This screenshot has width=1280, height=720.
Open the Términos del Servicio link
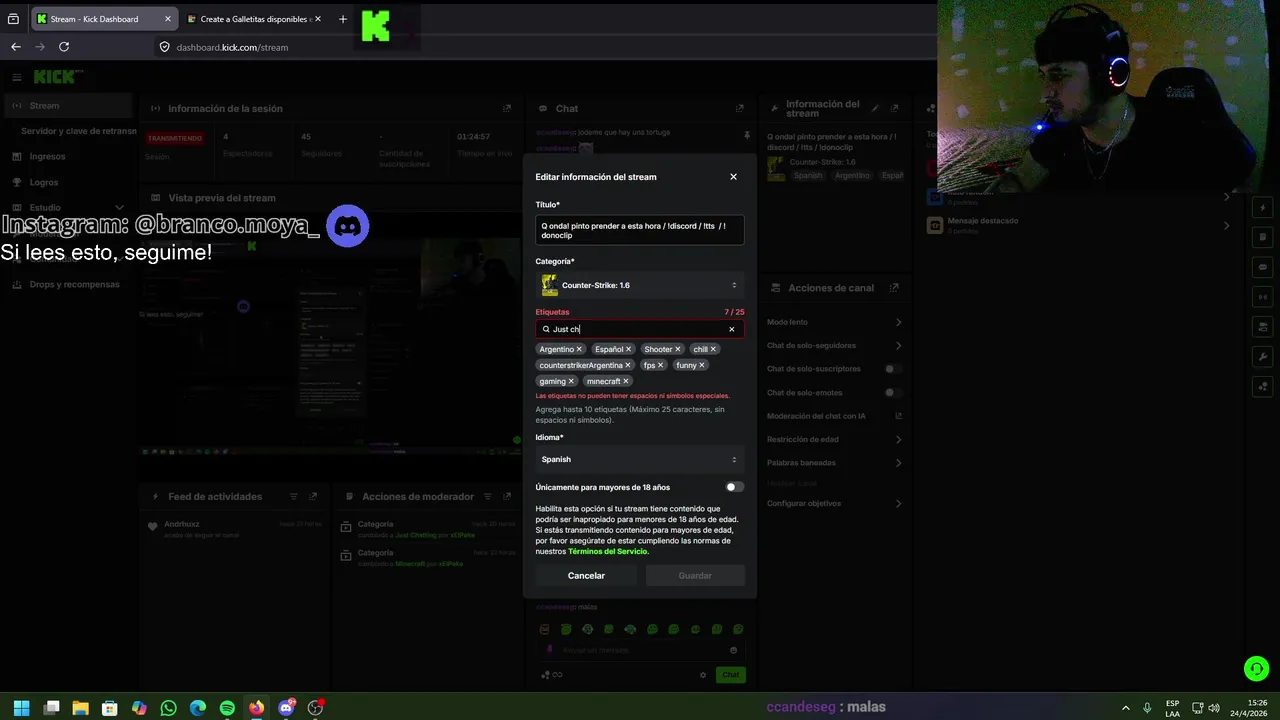tap(608, 551)
